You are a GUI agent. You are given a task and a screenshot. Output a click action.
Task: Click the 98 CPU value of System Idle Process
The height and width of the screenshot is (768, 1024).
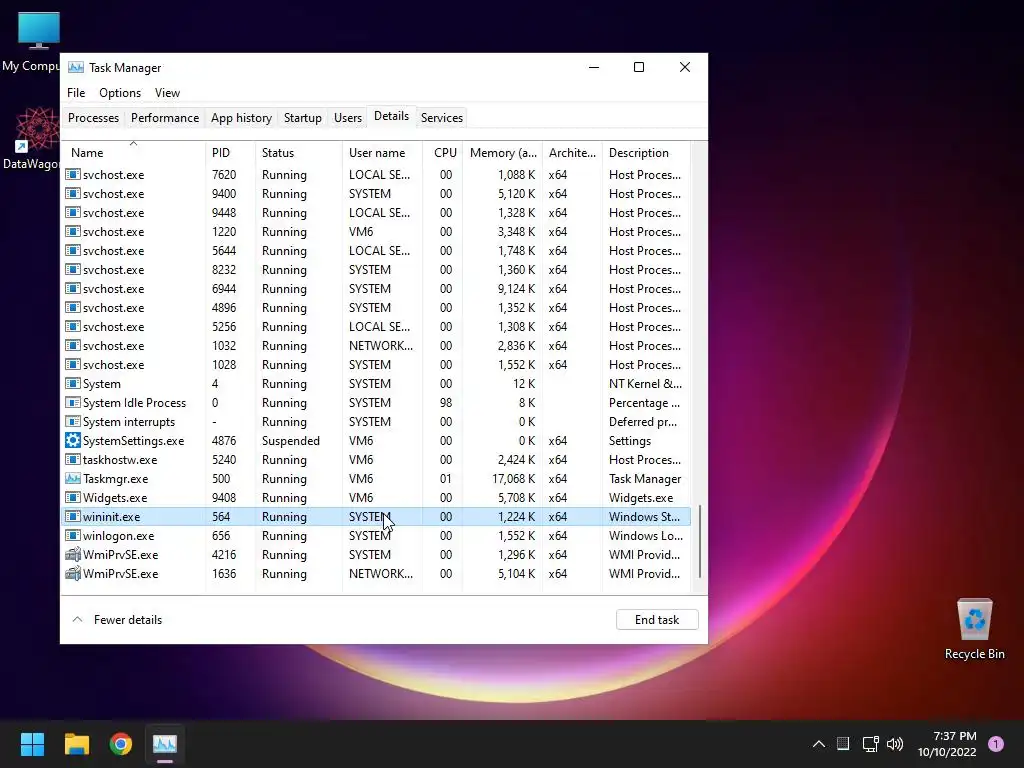[x=446, y=403]
